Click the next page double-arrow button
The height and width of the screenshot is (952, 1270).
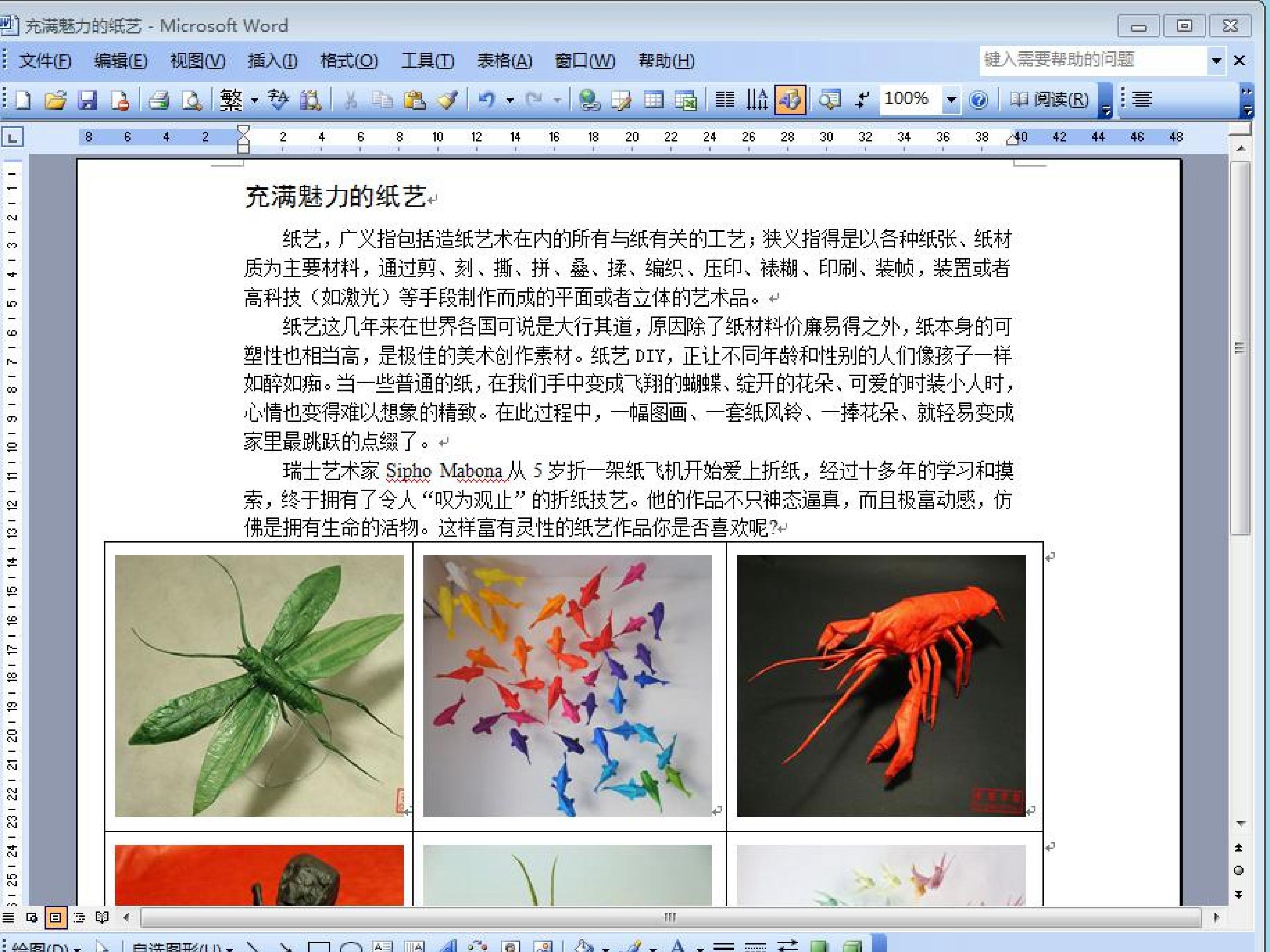(x=1238, y=894)
